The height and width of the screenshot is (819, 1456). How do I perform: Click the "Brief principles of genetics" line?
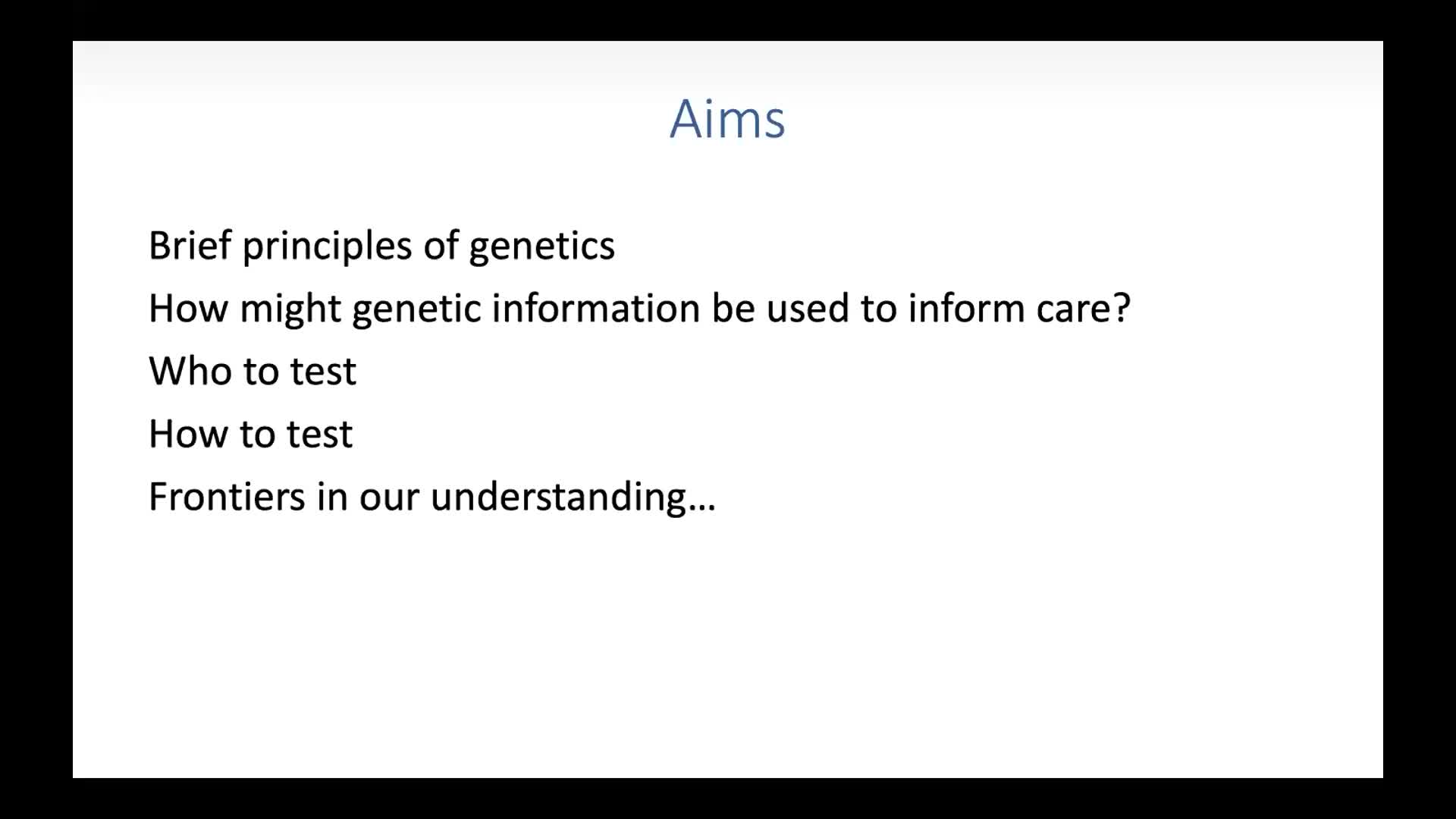[381, 246]
